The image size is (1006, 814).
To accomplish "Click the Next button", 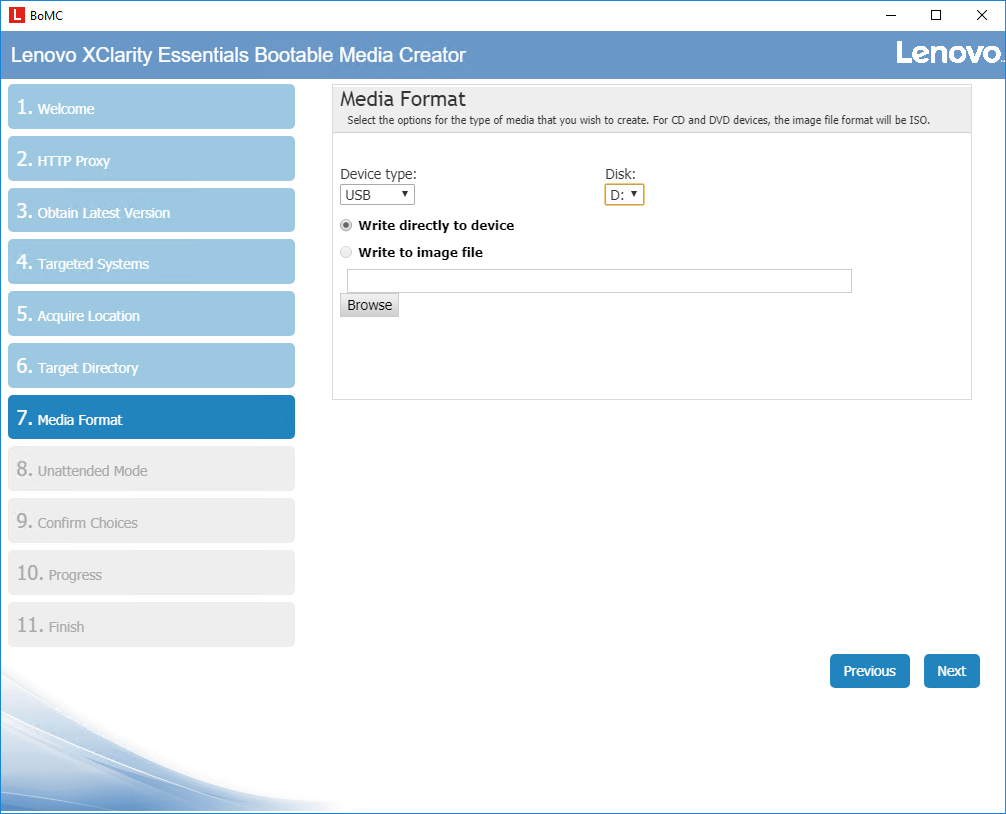I will pyautogui.click(x=951, y=671).
